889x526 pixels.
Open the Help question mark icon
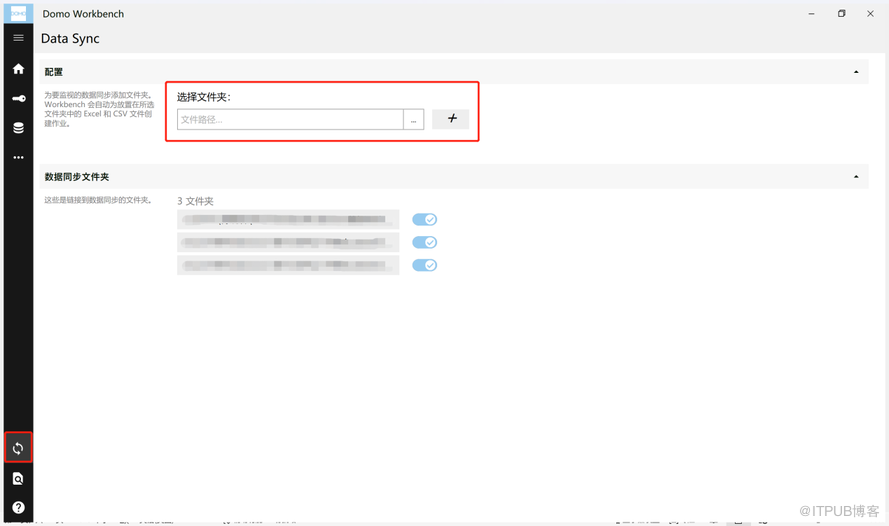18,507
